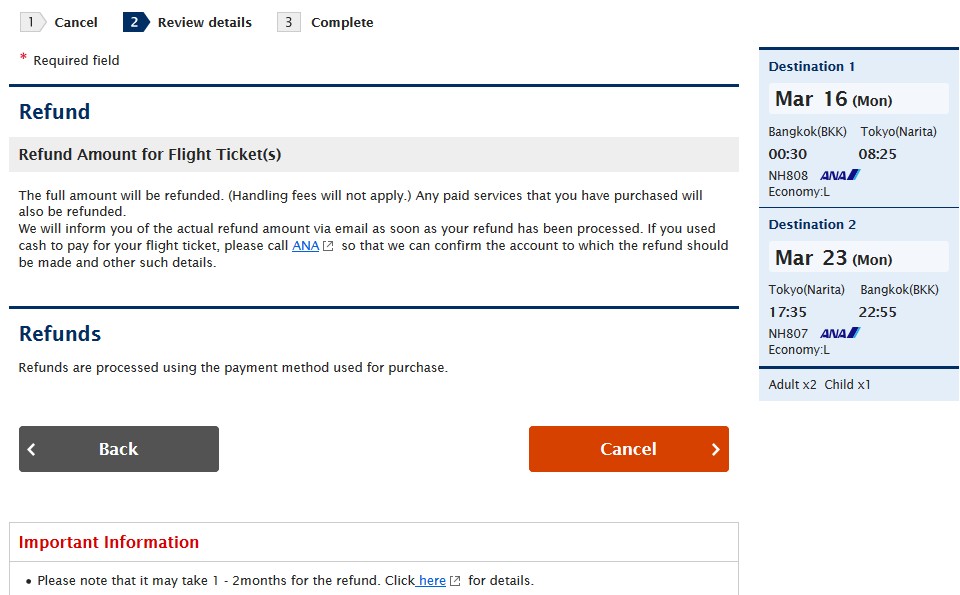
Task: Click the ANA logo beside flight NH807
Action: coord(840,334)
